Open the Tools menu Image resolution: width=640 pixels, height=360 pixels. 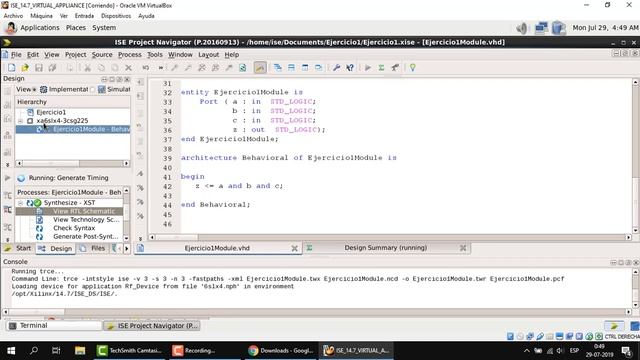click(155, 55)
